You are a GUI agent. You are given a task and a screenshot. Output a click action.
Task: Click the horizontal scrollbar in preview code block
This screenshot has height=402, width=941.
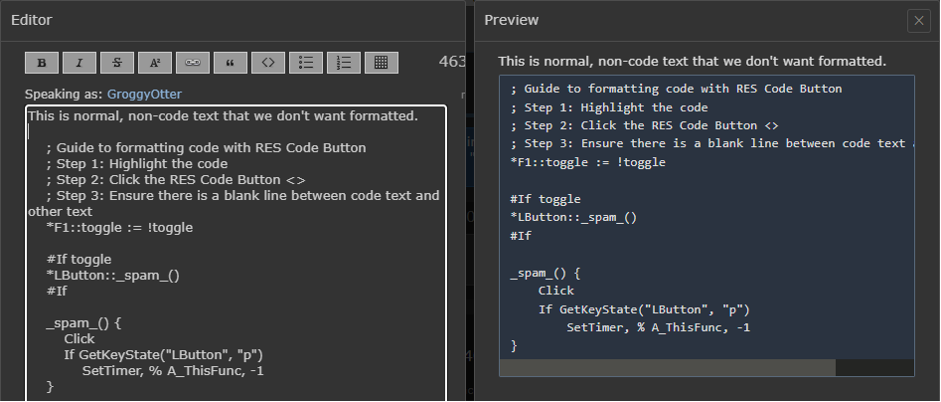(666, 368)
